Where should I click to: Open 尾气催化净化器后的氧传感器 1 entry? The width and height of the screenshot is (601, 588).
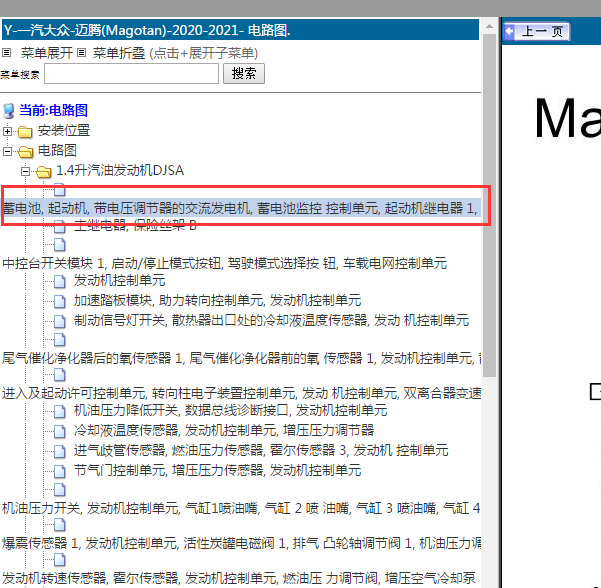click(241, 358)
